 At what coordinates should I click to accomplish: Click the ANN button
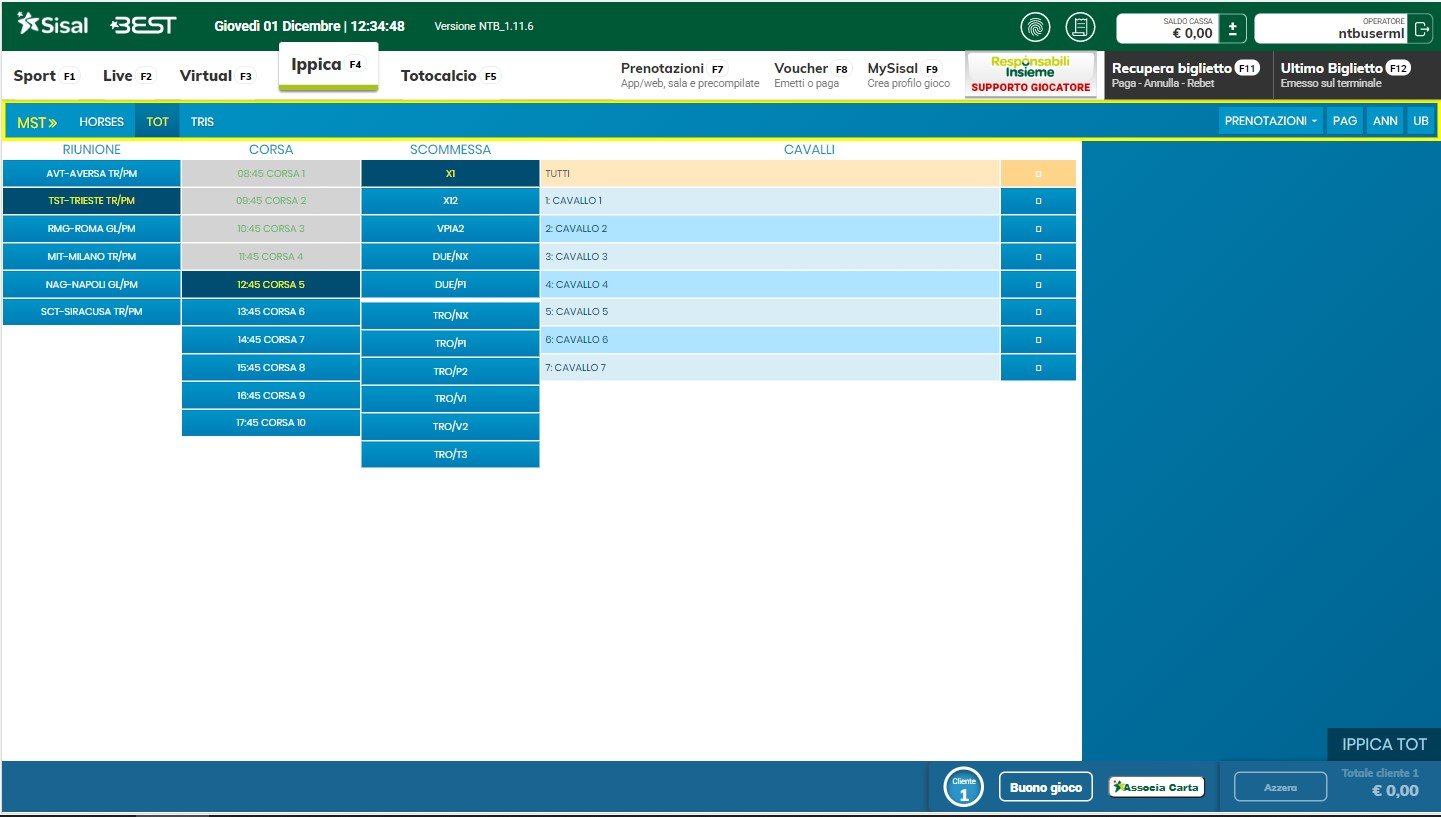tap(1385, 121)
